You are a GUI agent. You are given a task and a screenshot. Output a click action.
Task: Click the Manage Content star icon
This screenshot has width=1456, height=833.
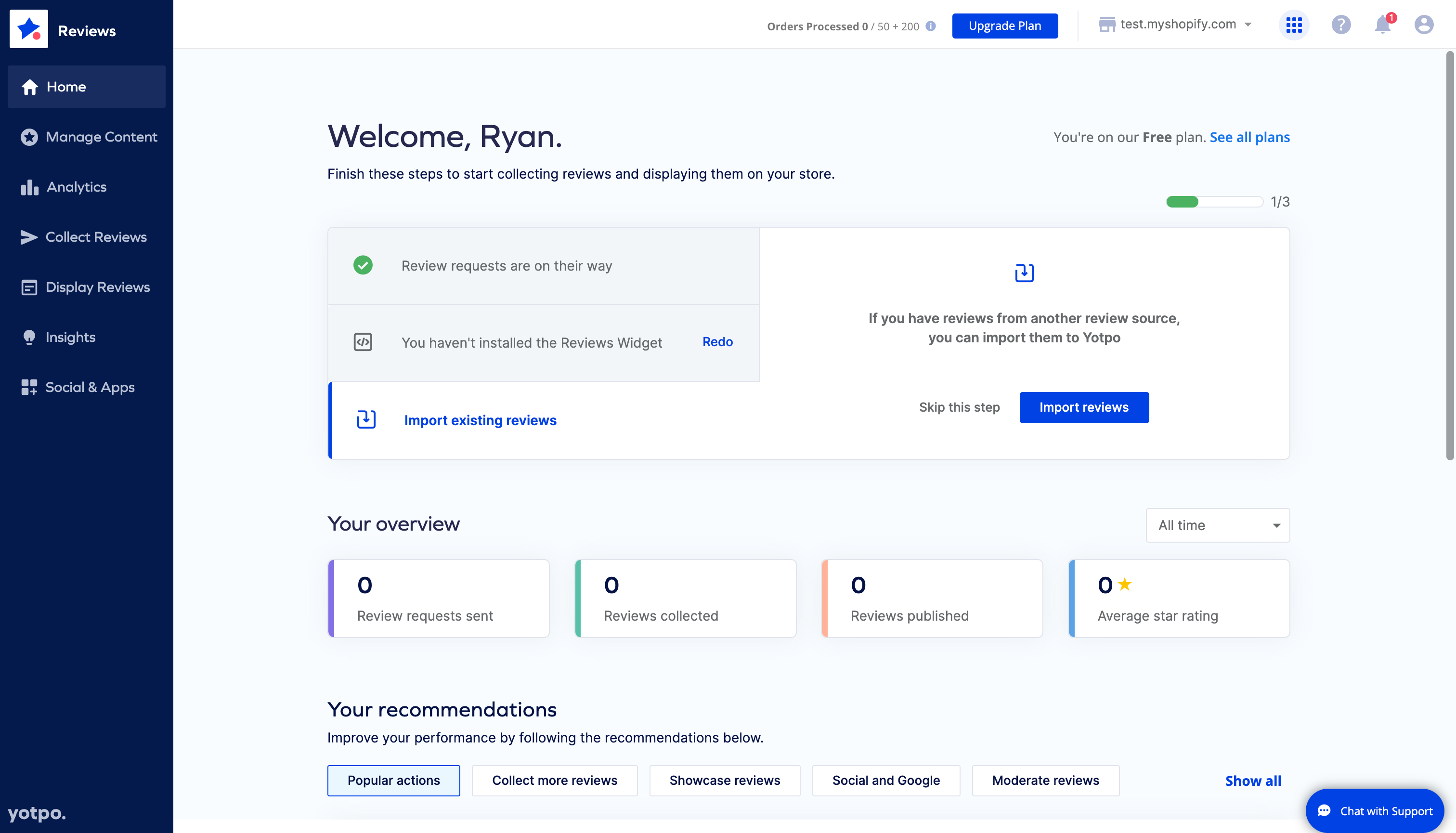29,137
